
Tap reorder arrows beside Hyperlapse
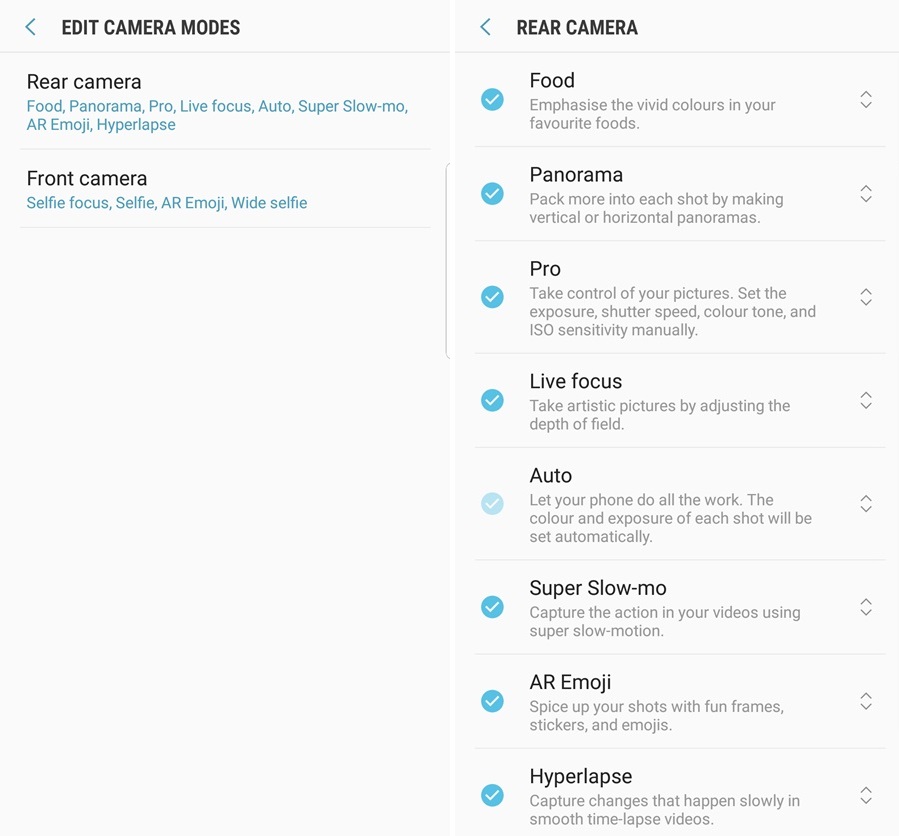pyautogui.click(x=866, y=795)
